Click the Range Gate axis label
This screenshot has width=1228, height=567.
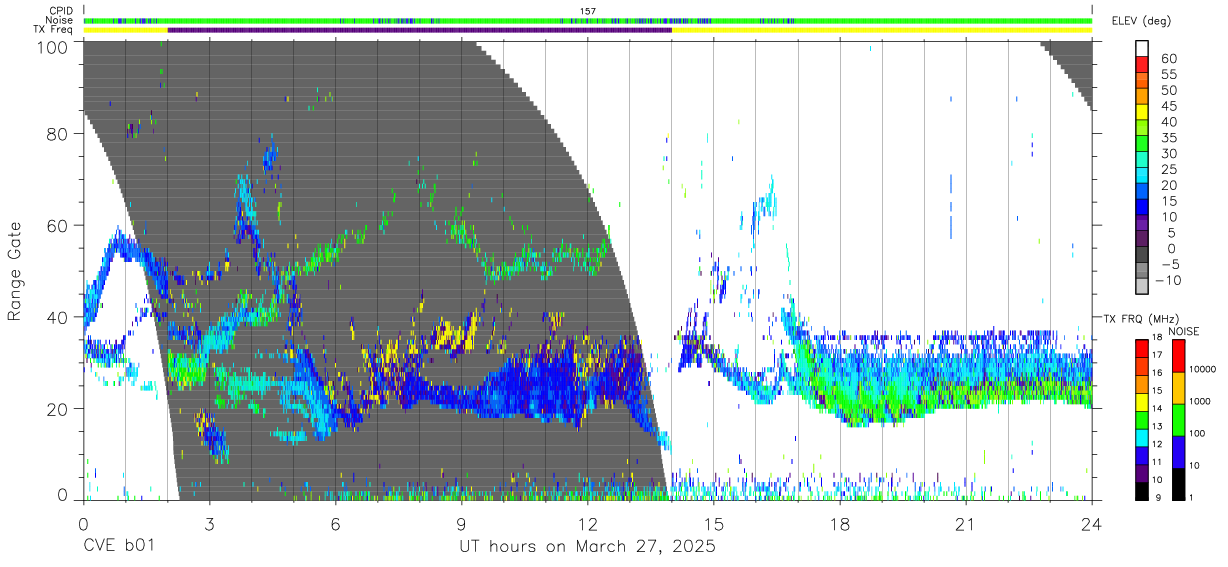(x=15, y=271)
